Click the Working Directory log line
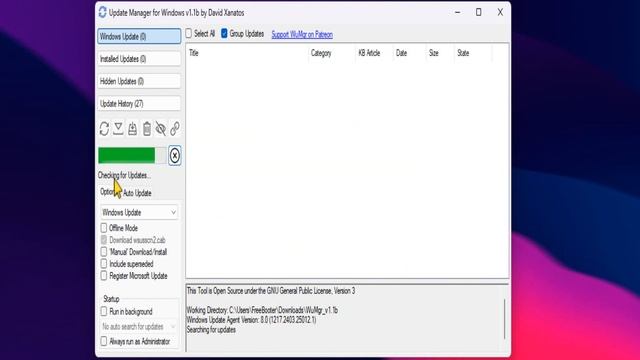The width and height of the screenshot is (640, 360). 262,310
